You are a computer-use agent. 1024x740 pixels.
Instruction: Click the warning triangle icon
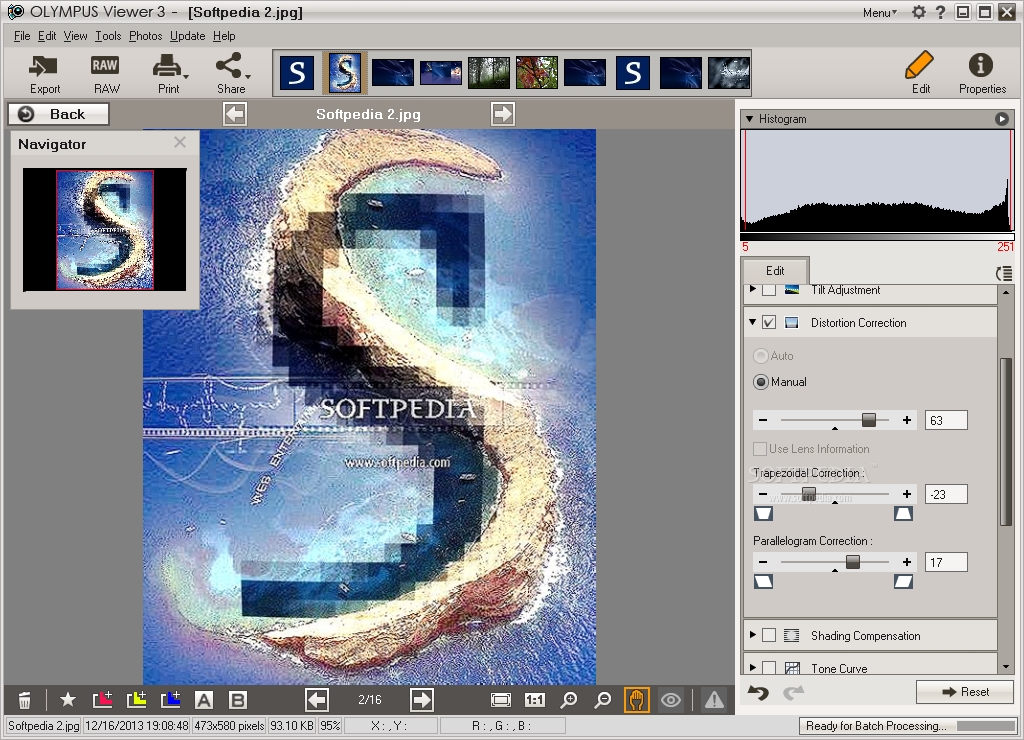(714, 700)
